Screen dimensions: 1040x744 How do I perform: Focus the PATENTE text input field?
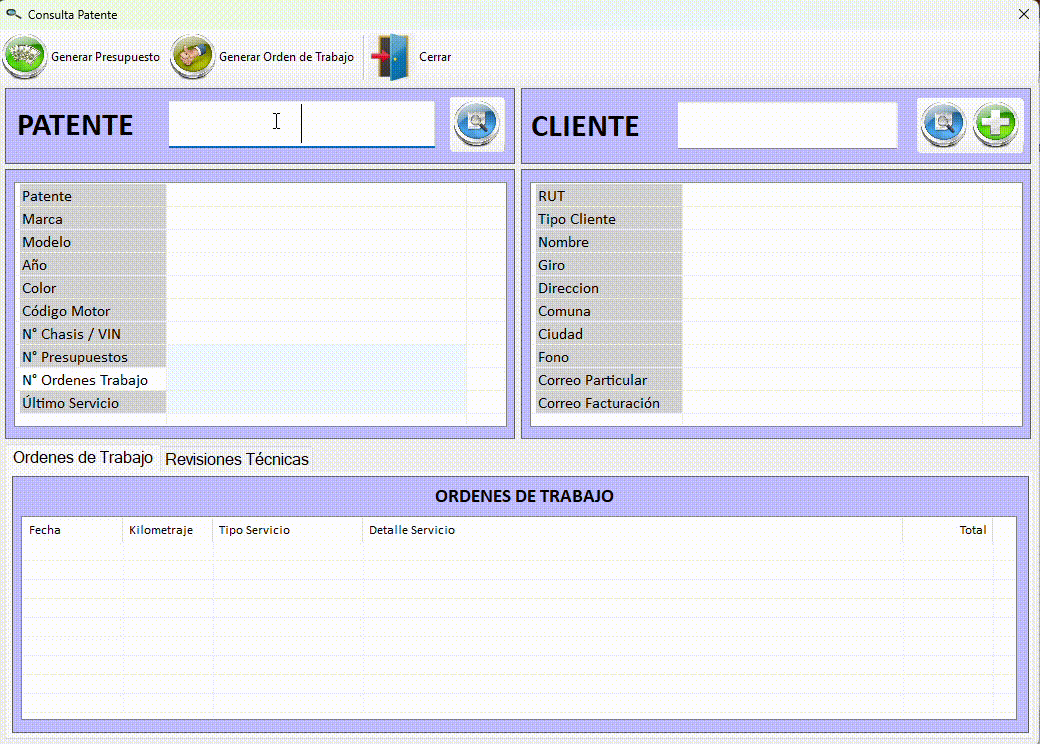tap(301, 124)
